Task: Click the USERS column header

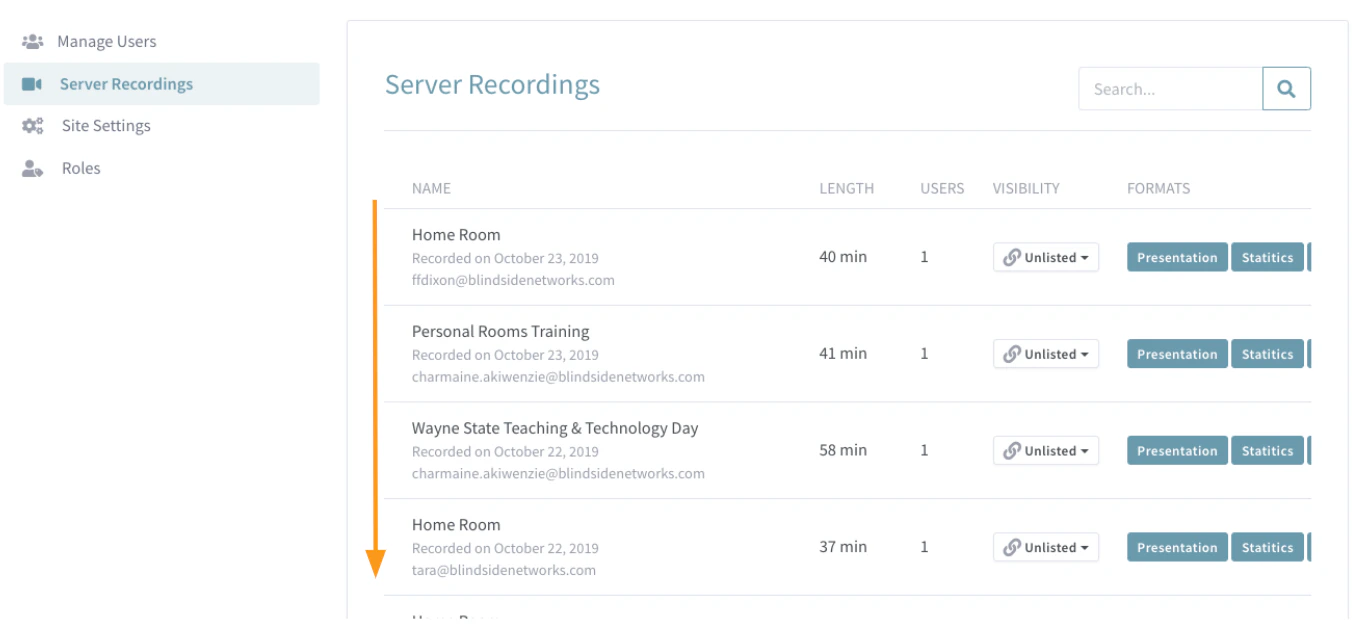Action: 942,188
